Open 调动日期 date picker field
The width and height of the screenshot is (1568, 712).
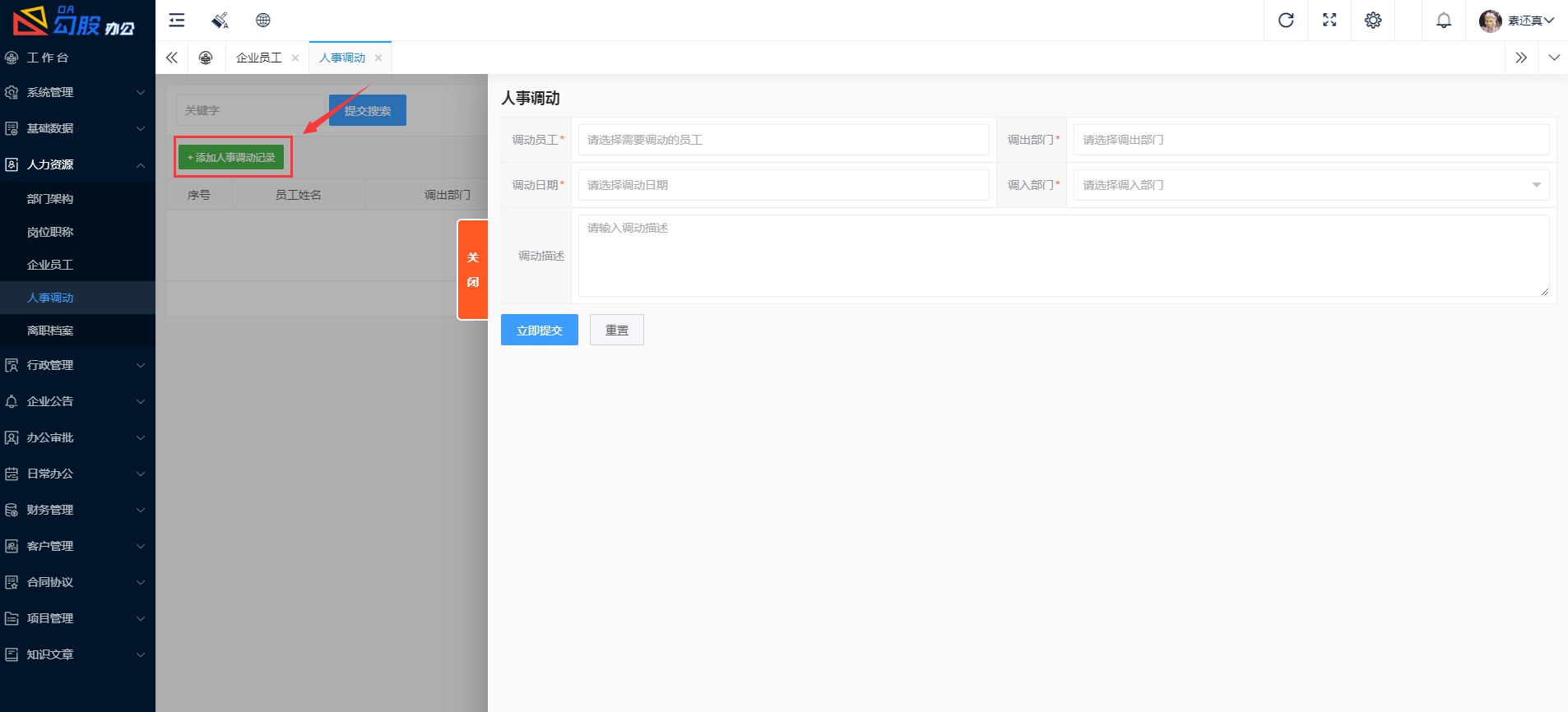pyautogui.click(x=783, y=185)
